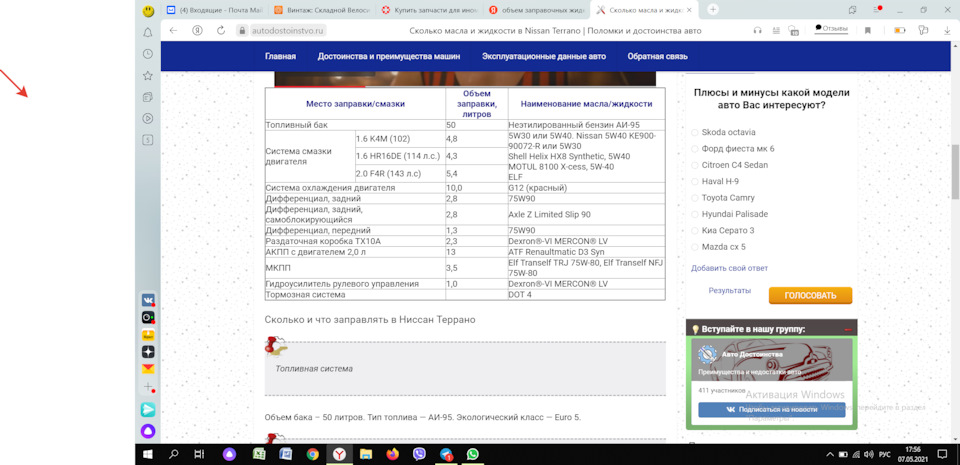Enable reader mode icon in address bar
Viewport: 960px width, 465px height.
point(776,31)
